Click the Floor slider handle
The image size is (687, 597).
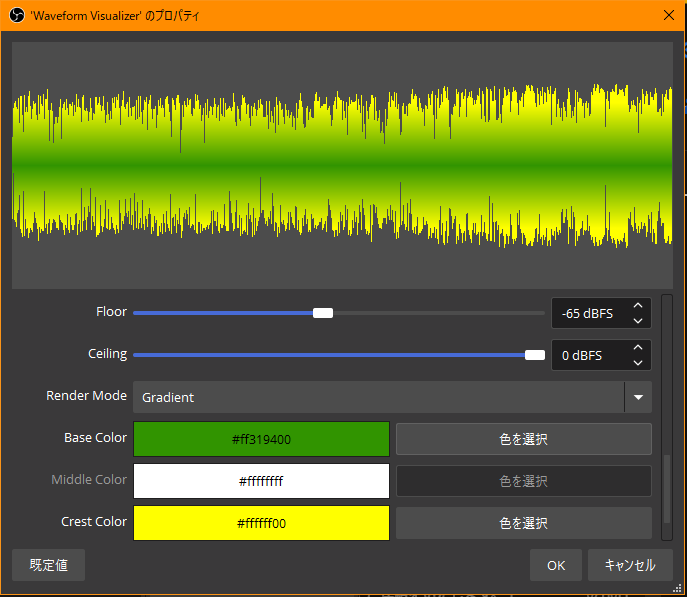[x=323, y=313]
